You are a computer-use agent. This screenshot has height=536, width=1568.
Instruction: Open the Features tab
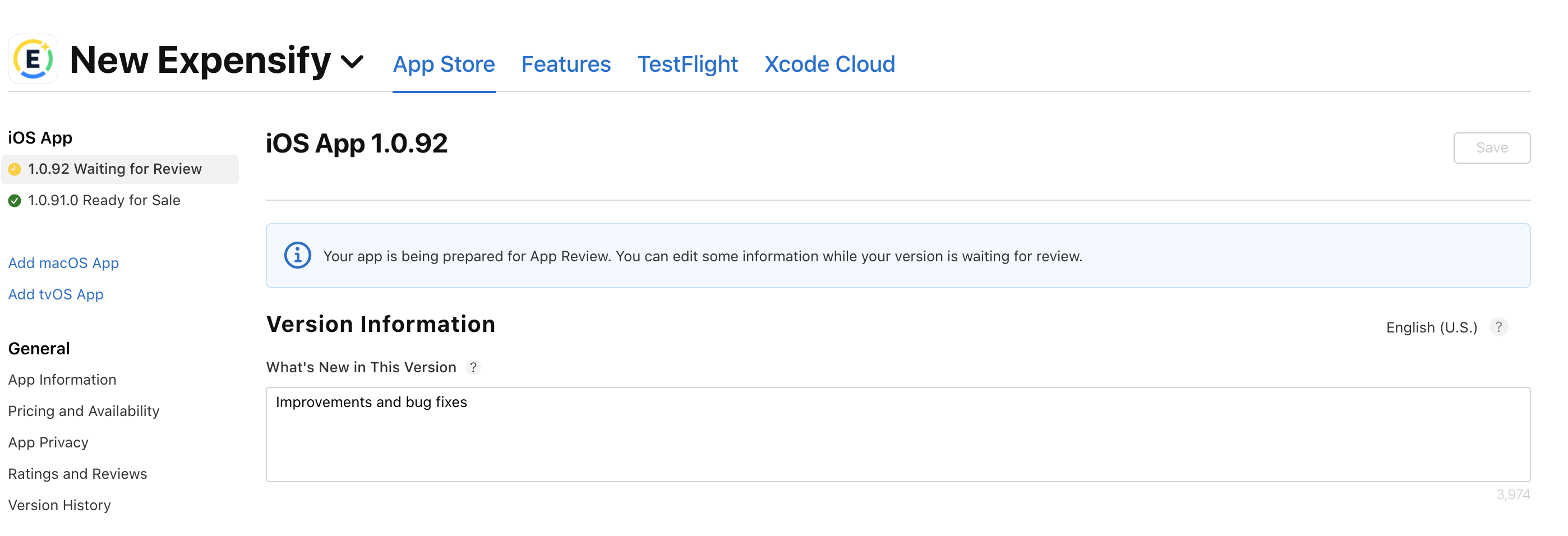[x=565, y=64]
